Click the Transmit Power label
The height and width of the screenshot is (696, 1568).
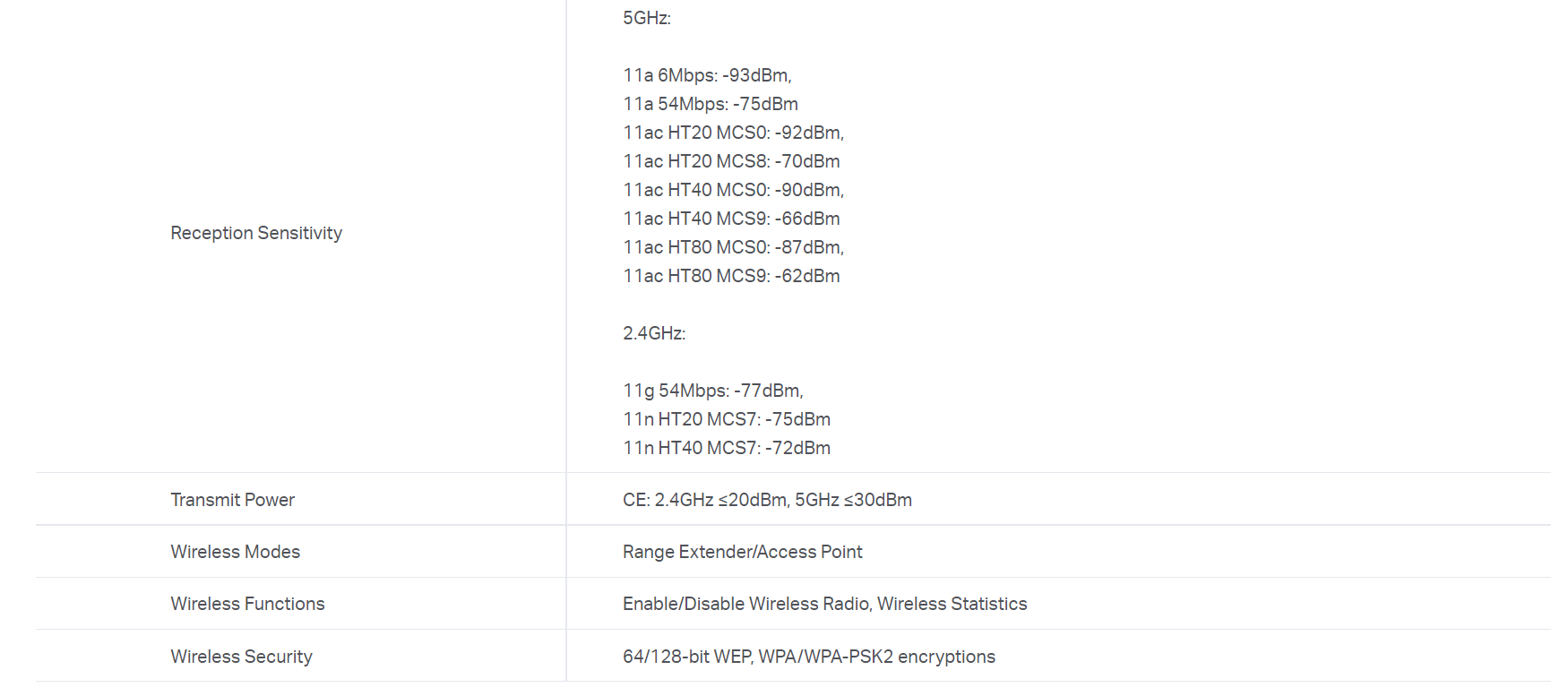[x=232, y=500]
